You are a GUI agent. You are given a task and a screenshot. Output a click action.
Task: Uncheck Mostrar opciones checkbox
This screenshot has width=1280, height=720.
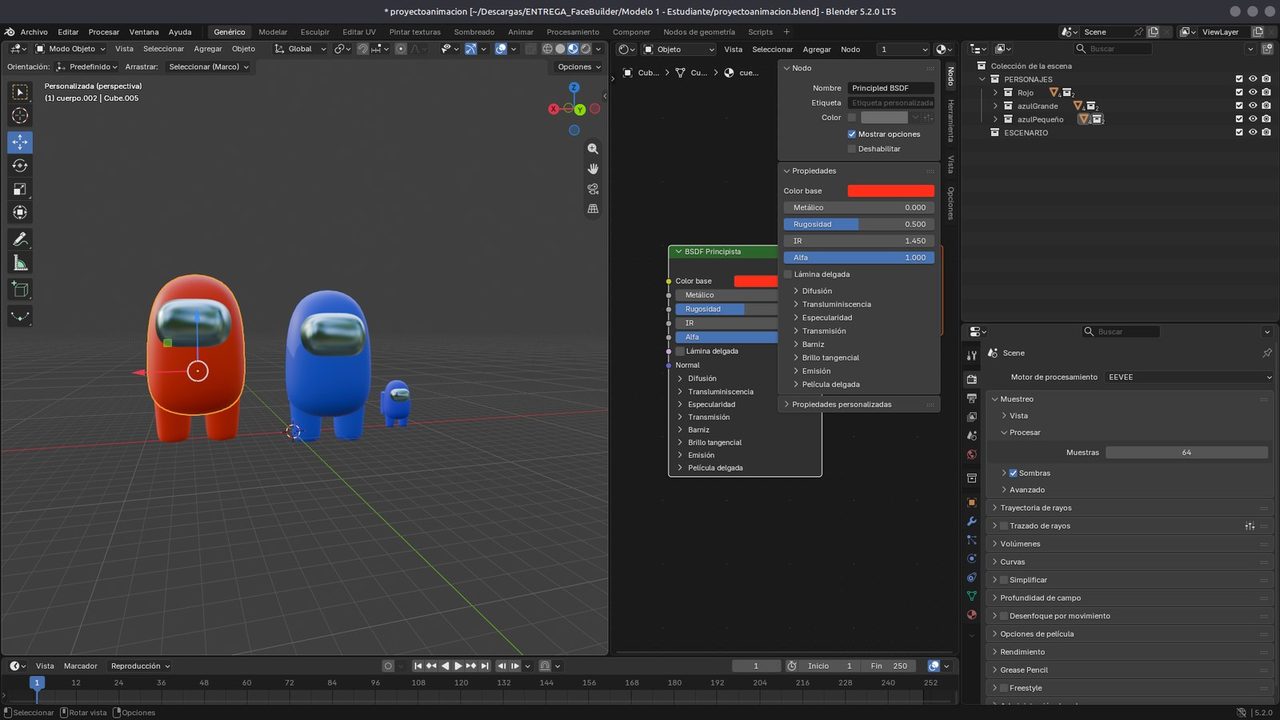coord(852,134)
